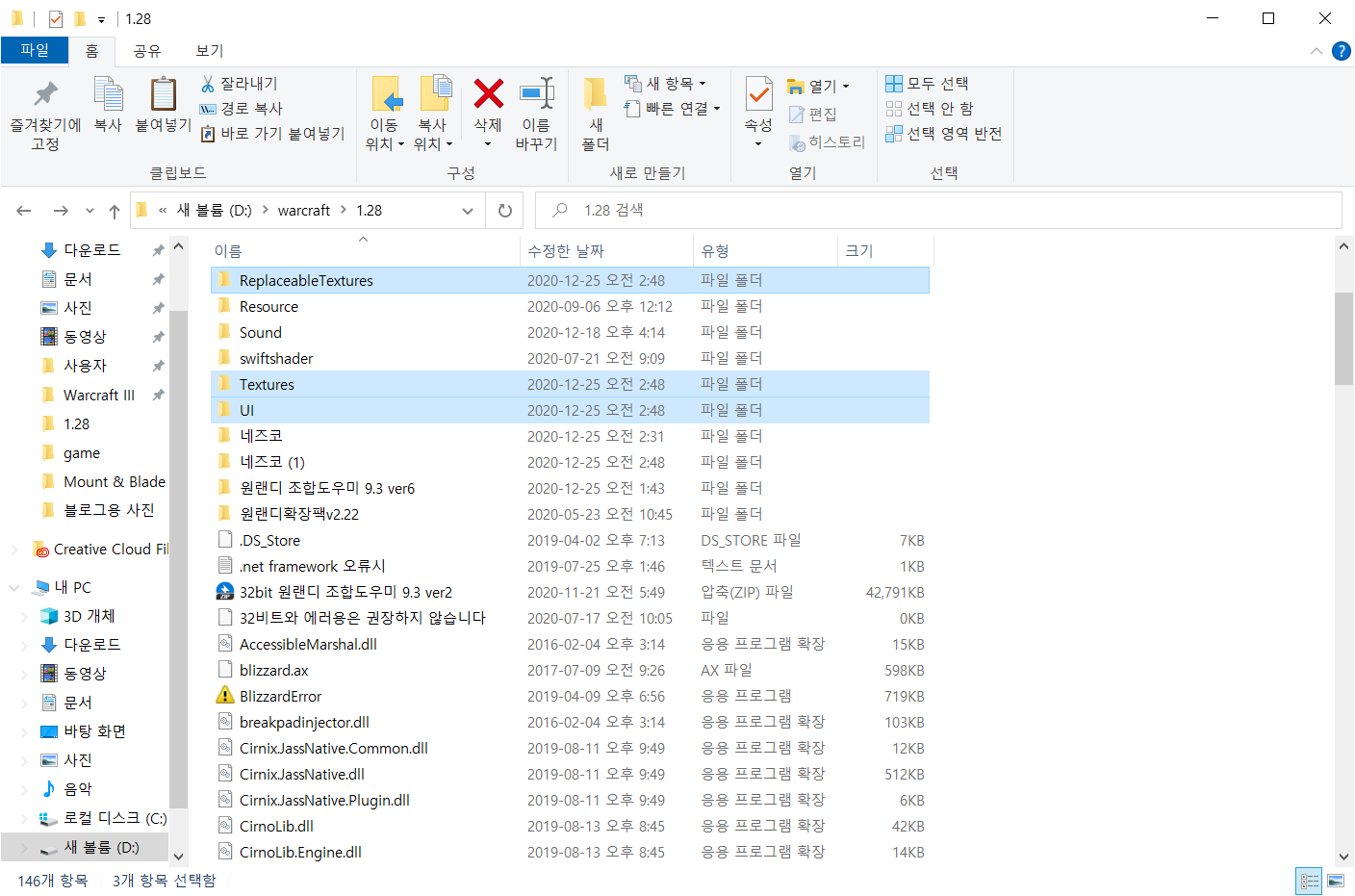Screen dimensions: 1355x896
Task: Click 새 볼륨 (D:) breadcrumb segment
Action: pyautogui.click(x=215, y=211)
